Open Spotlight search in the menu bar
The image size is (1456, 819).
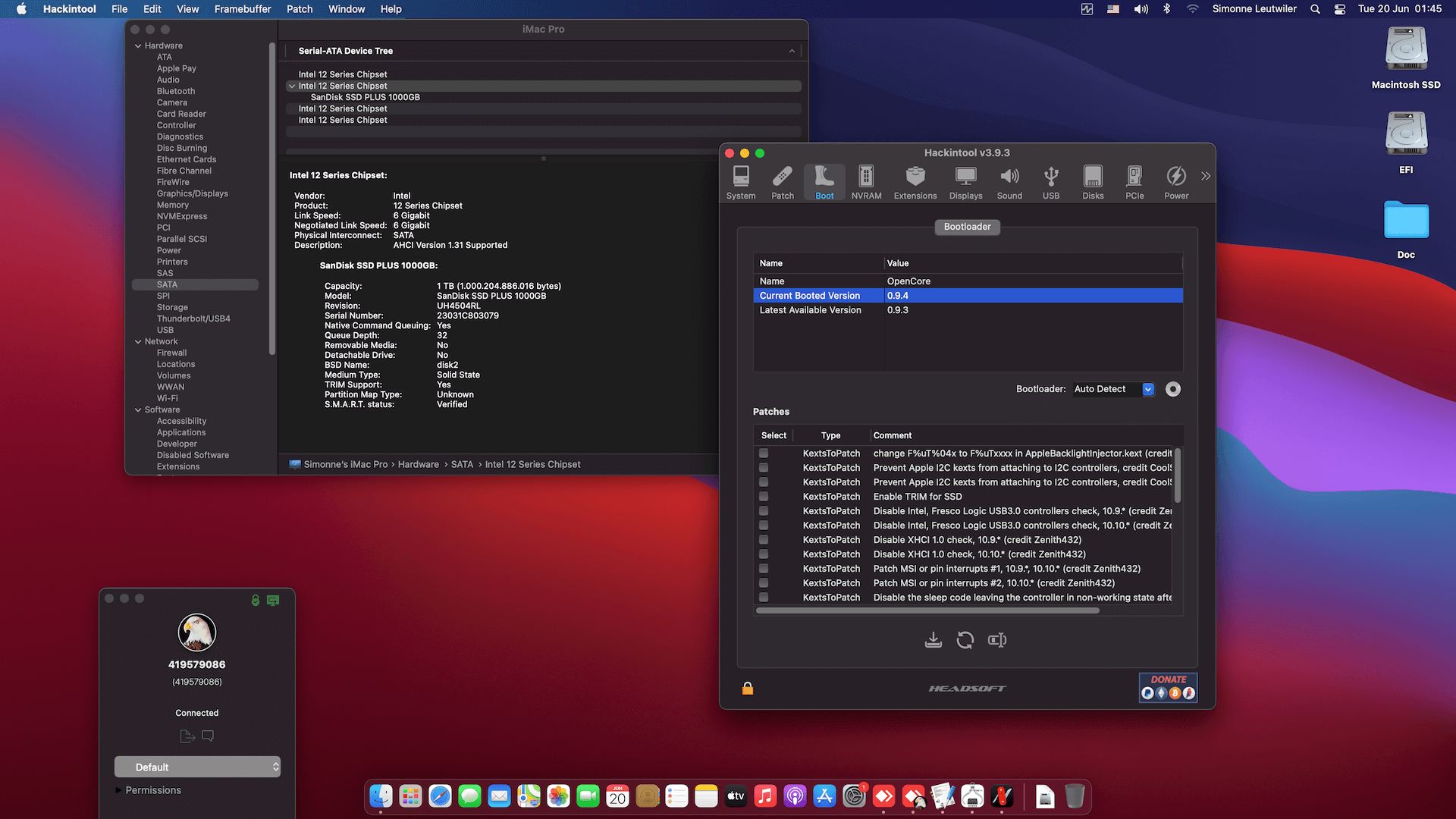point(1315,9)
